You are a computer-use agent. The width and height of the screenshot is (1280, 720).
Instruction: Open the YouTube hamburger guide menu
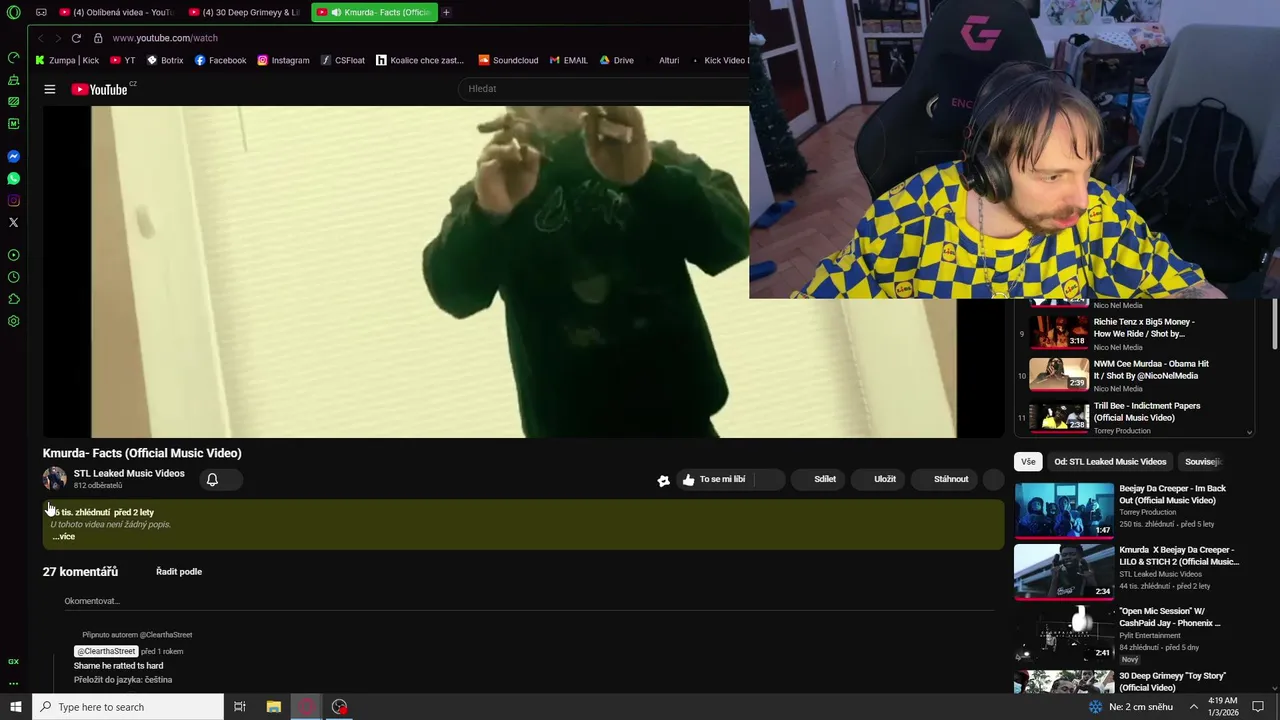pyautogui.click(x=49, y=89)
